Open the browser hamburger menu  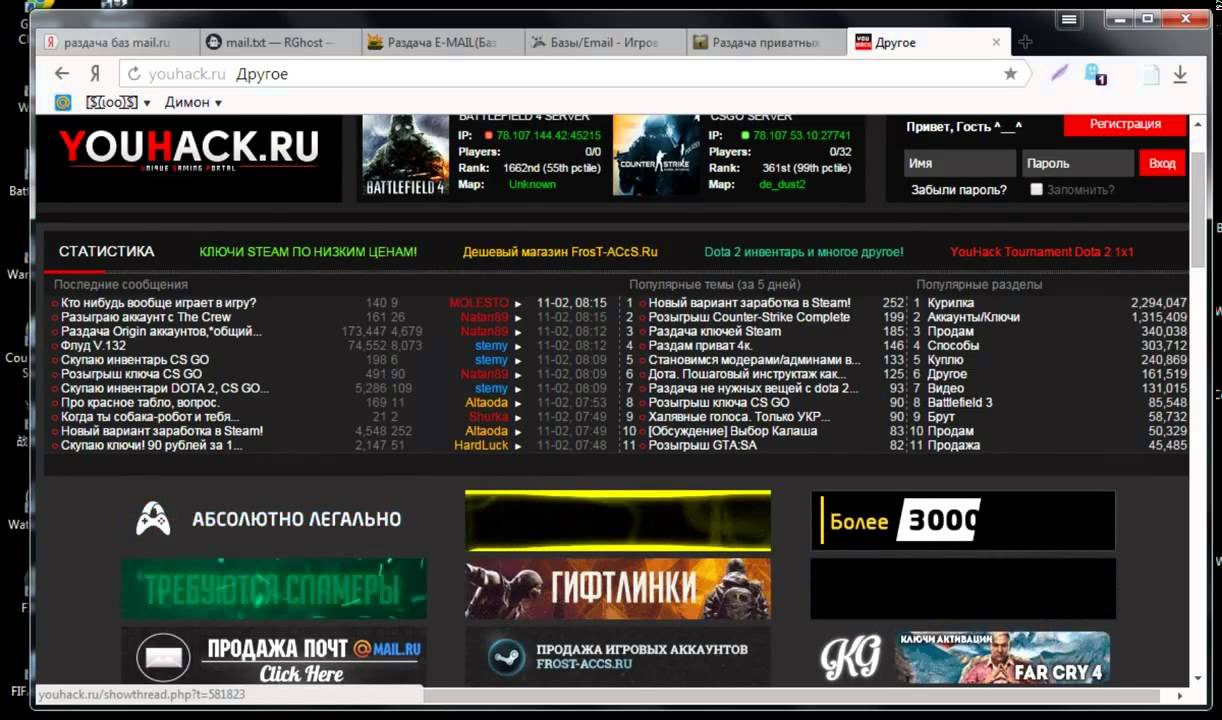point(1069,19)
